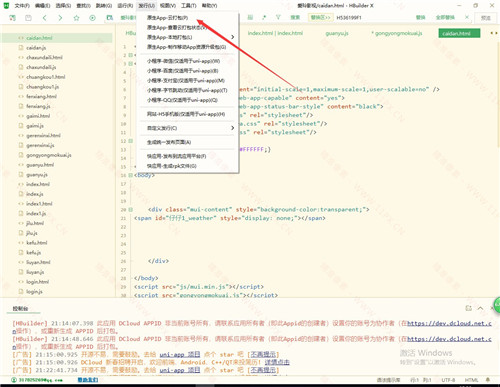This screenshot has width=500, height=387.
Task: Open the 编辑(E) menu
Action: click(42, 6)
